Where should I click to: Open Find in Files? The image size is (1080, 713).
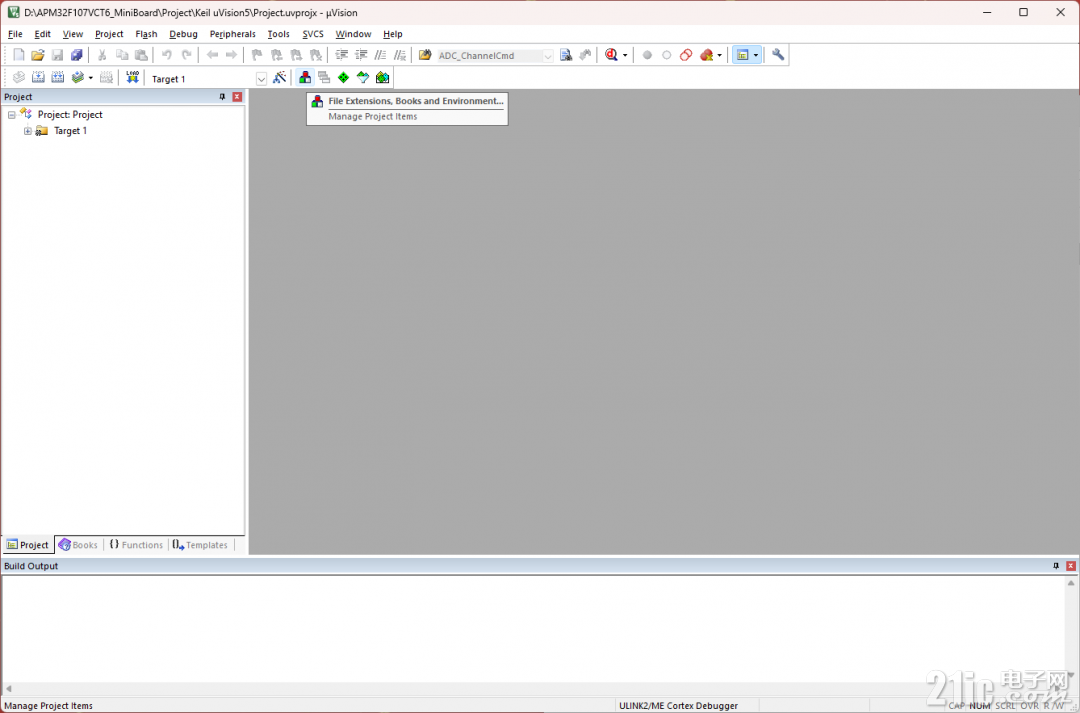tap(425, 55)
